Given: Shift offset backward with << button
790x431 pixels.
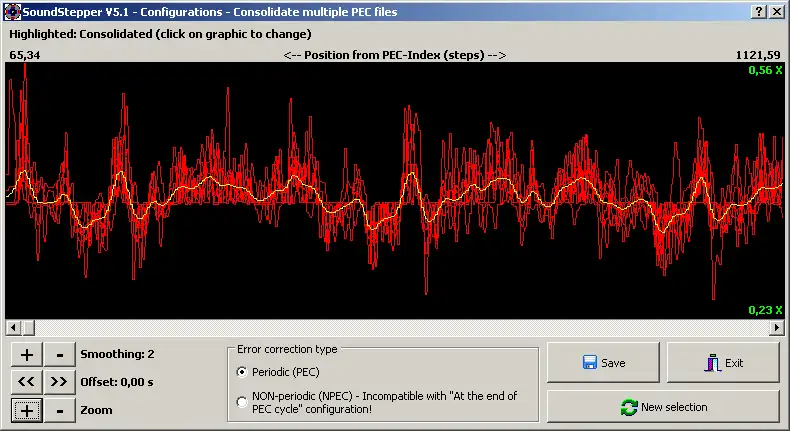Looking at the screenshot, I should pyautogui.click(x=27, y=382).
